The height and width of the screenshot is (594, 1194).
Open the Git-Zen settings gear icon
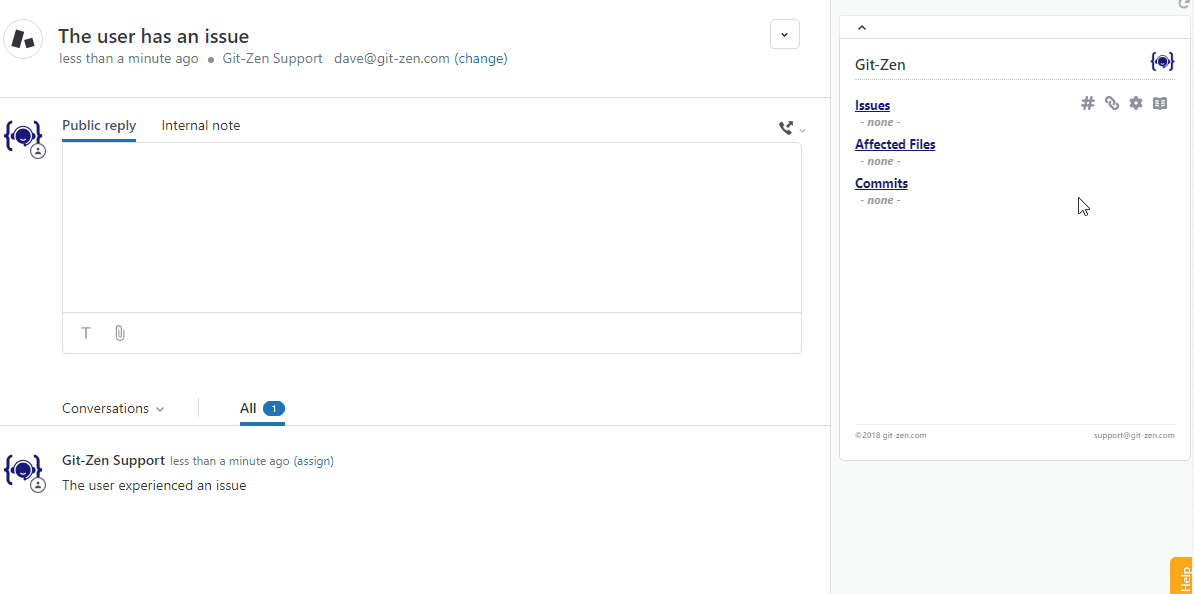tap(1135, 104)
